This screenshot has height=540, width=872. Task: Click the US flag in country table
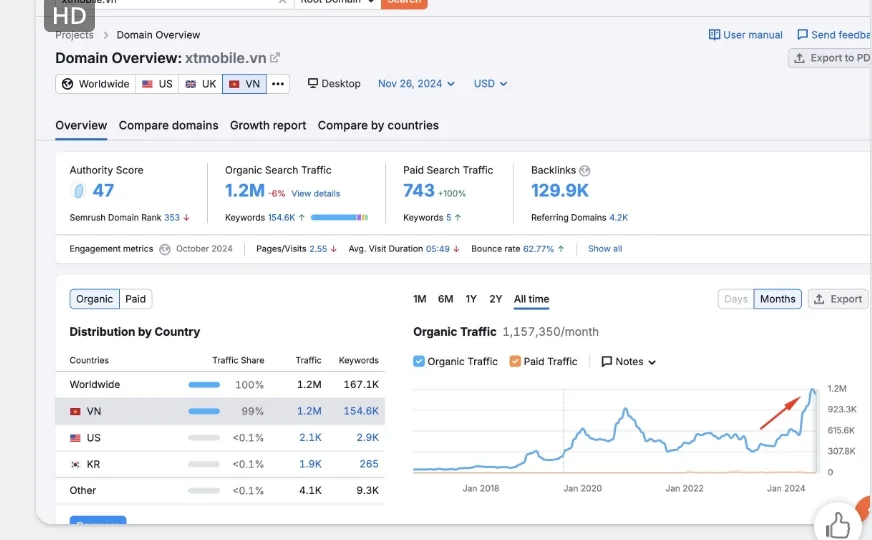pos(75,438)
